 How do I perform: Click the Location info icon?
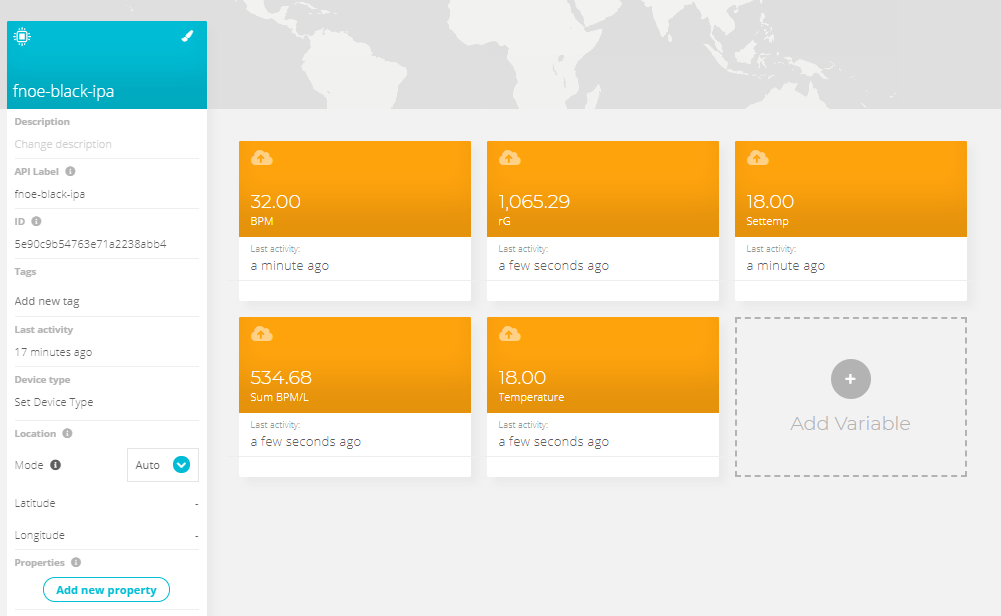click(x=67, y=433)
